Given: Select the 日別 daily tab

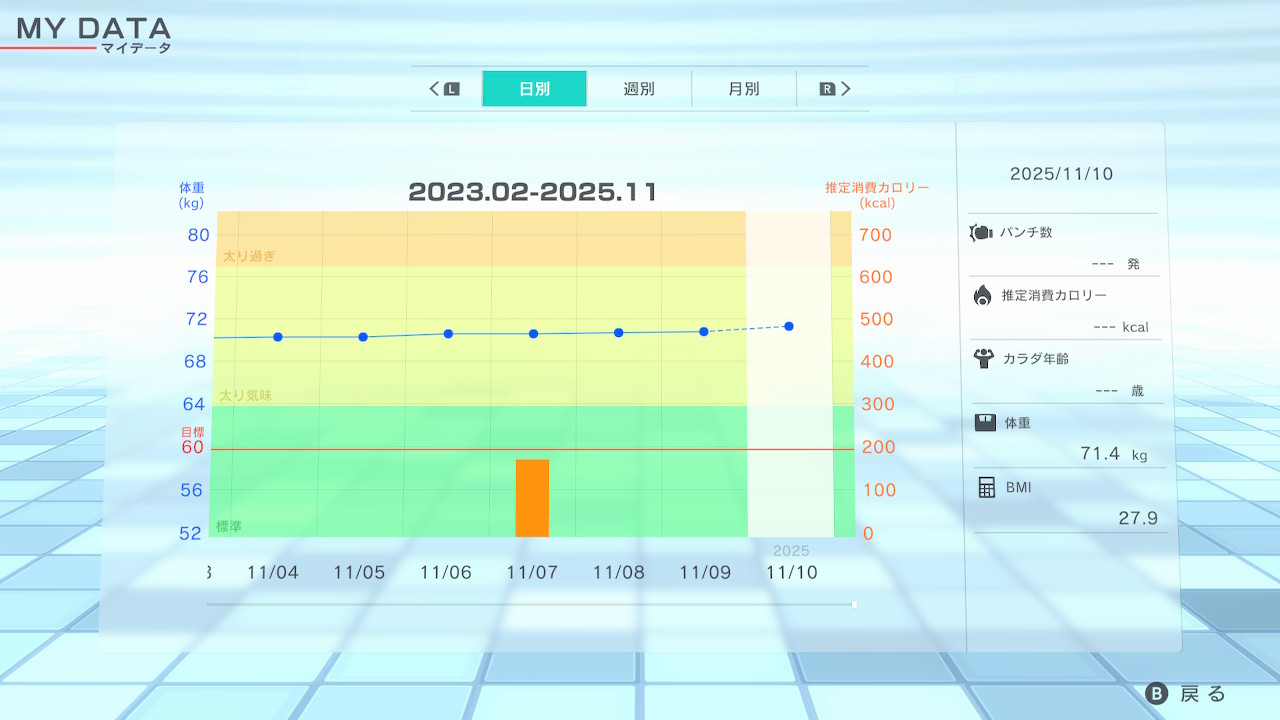Looking at the screenshot, I should click(534, 89).
